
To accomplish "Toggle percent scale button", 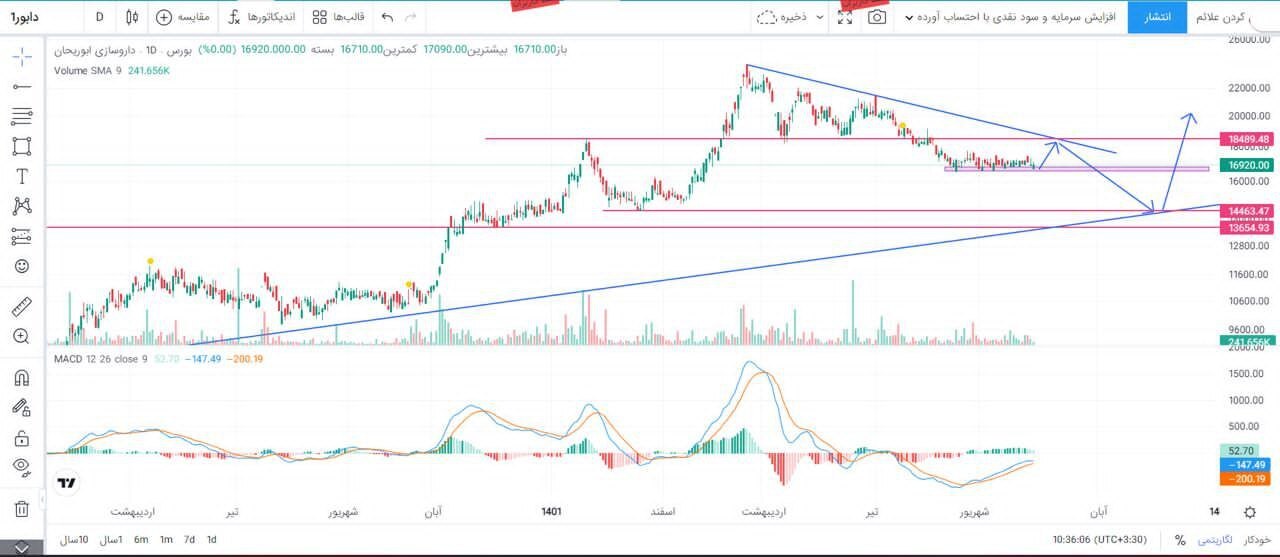I will click(x=1180, y=540).
